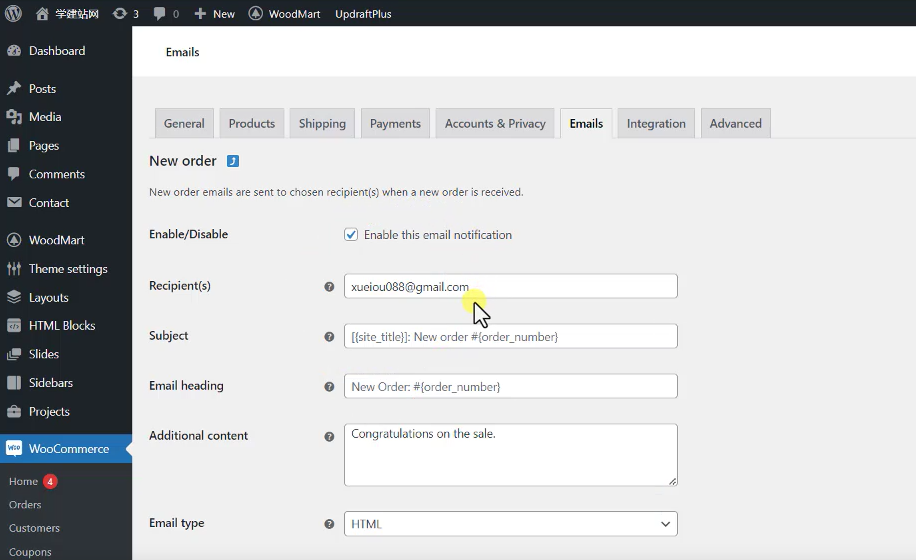The width and height of the screenshot is (916, 560).
Task: Open UpdraftPlus from the admin bar
Action: [x=363, y=13]
